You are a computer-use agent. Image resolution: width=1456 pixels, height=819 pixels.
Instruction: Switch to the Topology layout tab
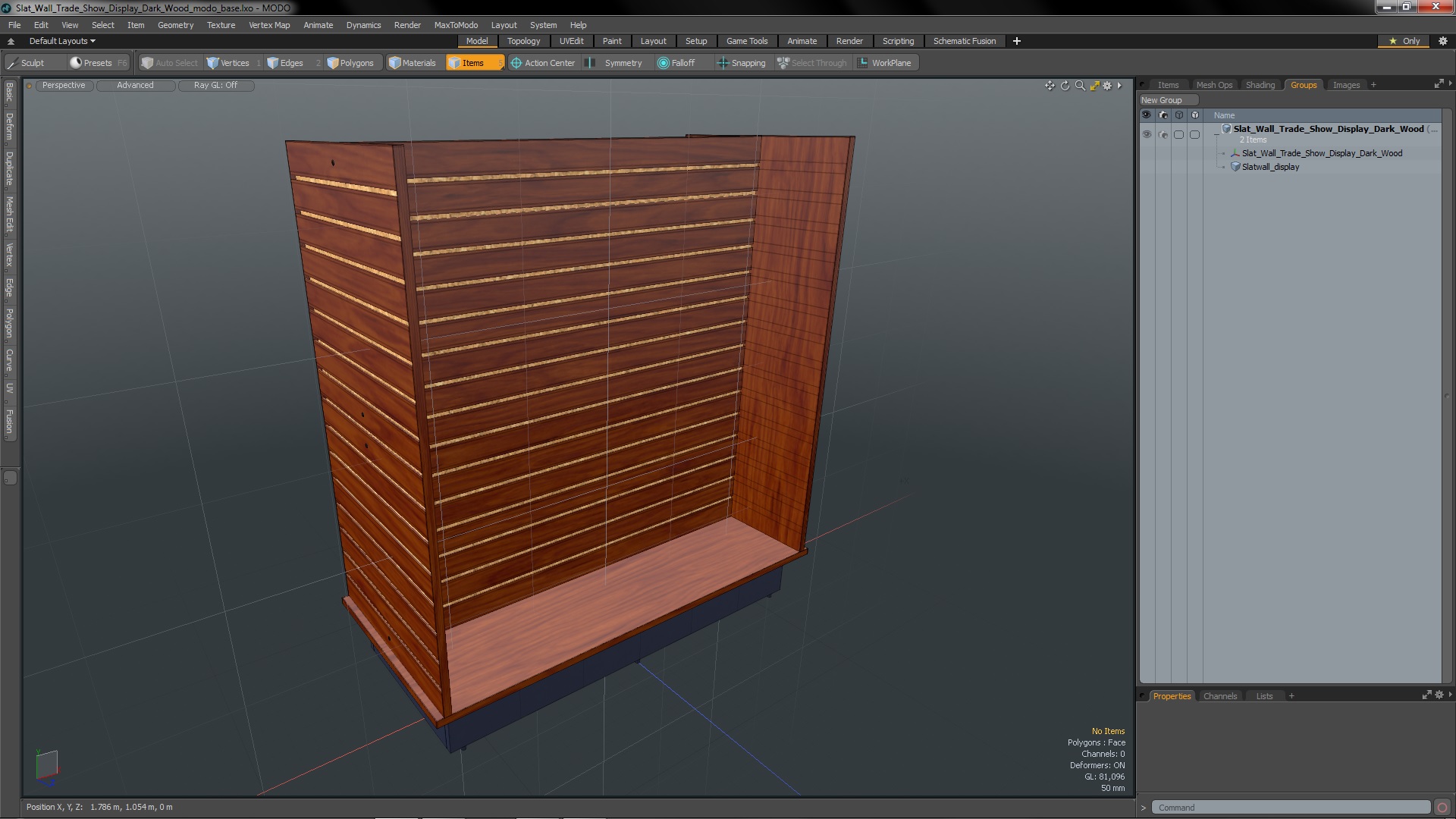coord(523,41)
